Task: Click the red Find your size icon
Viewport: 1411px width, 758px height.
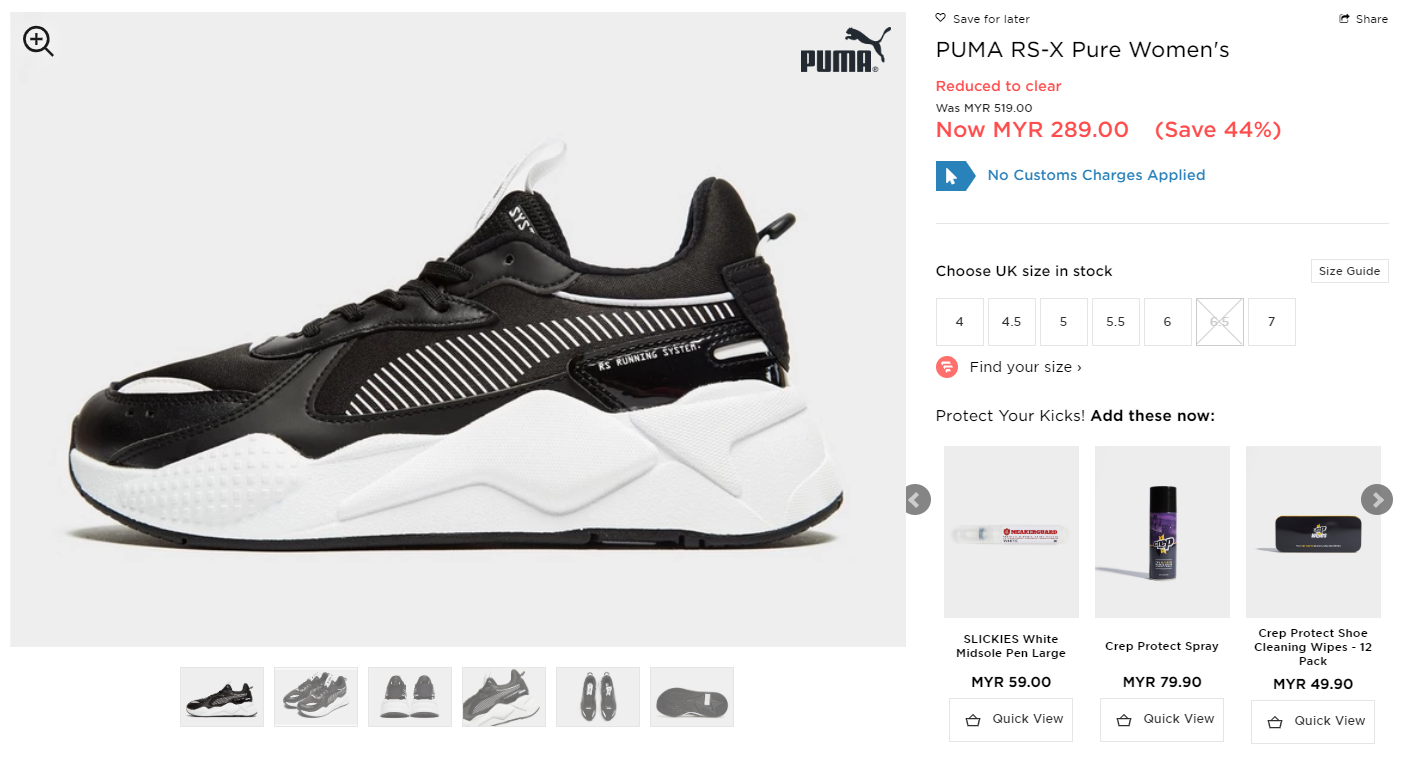Action: click(x=947, y=367)
